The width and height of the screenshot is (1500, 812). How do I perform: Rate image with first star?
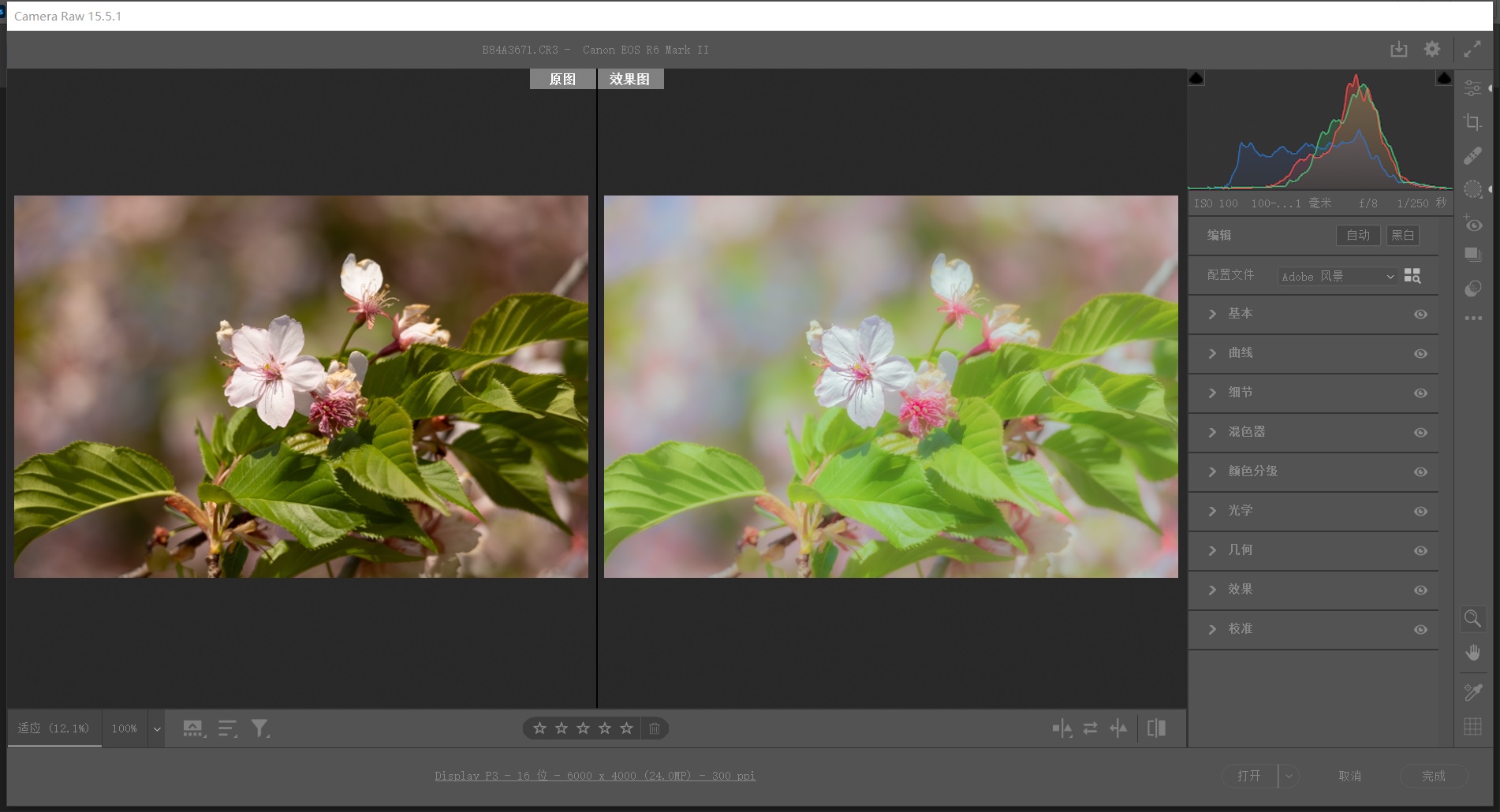click(x=539, y=728)
